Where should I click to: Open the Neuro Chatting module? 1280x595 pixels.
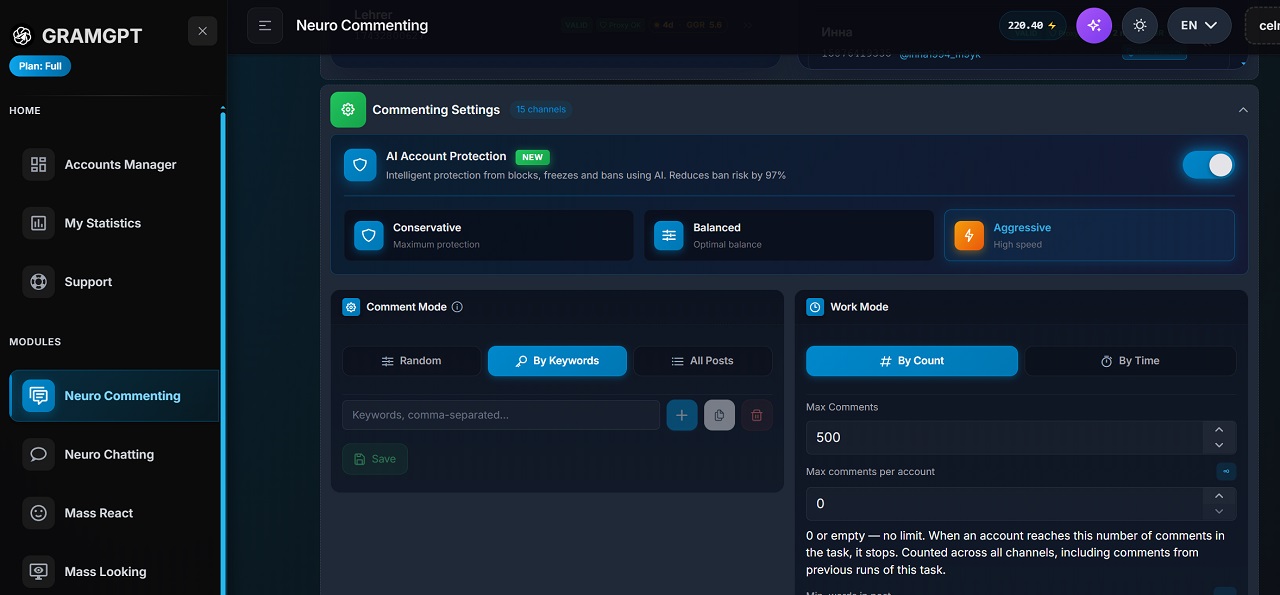pos(115,454)
